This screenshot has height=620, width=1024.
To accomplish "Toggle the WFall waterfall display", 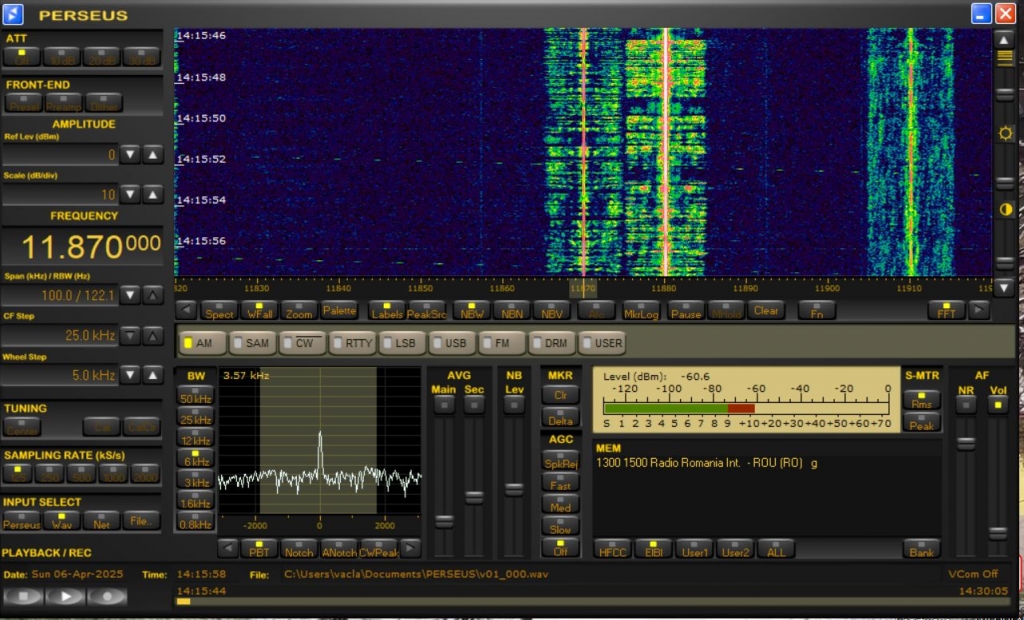I will (259, 311).
